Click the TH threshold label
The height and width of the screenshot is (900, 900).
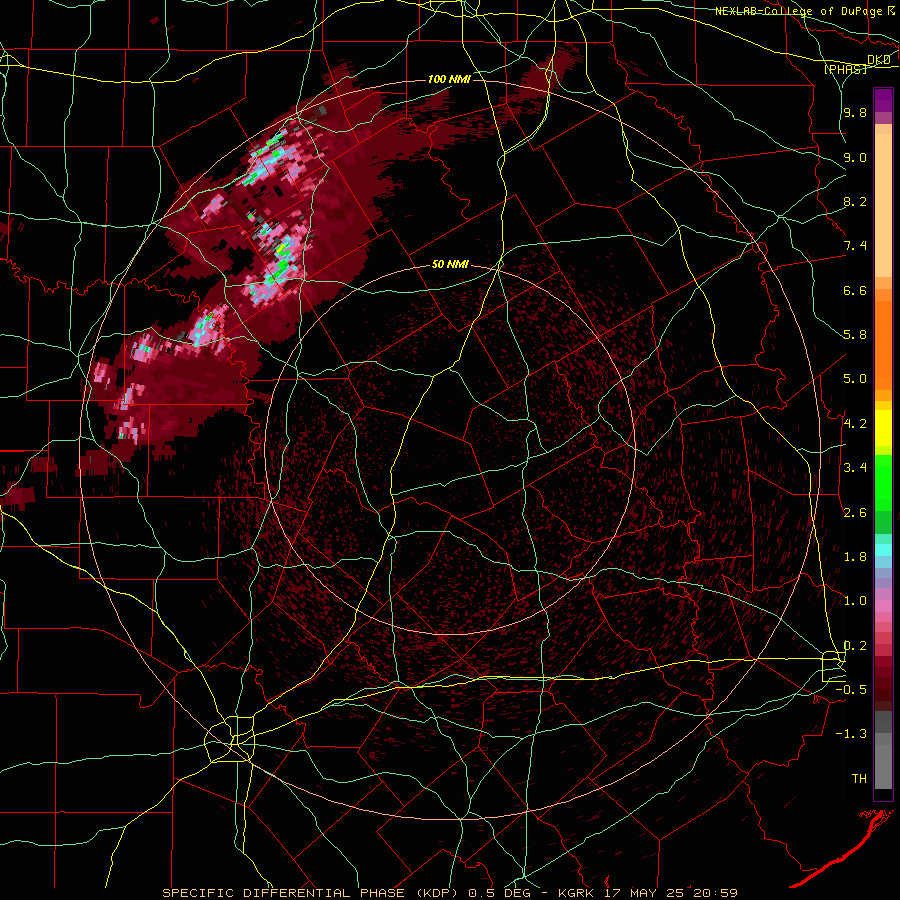point(859,779)
